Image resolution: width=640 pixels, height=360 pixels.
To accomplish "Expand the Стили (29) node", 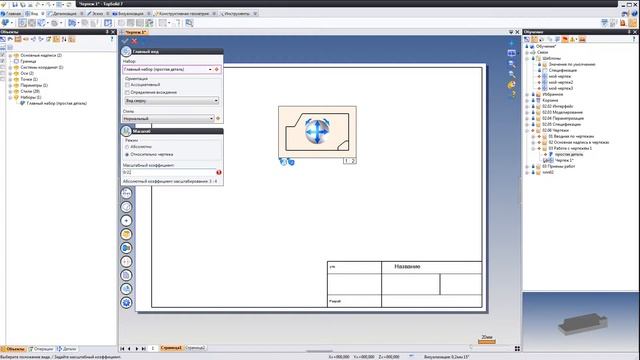I will pos(10,91).
